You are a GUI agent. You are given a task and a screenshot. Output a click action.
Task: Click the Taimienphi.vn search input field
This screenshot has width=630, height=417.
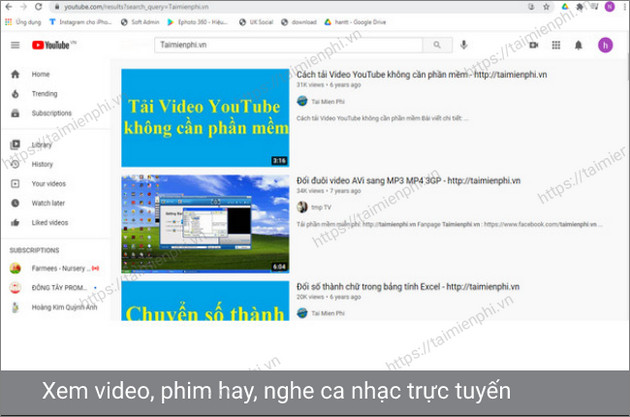pyautogui.click(x=288, y=45)
